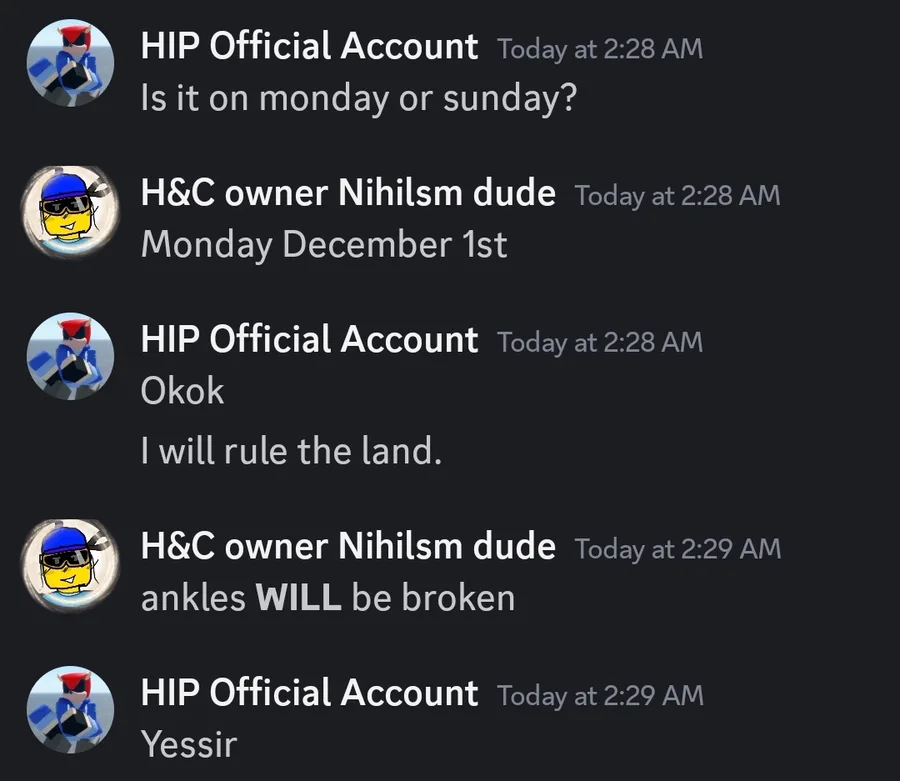
Task: Click the 2:29 AM timestamp above "Yessir"
Action: point(600,695)
